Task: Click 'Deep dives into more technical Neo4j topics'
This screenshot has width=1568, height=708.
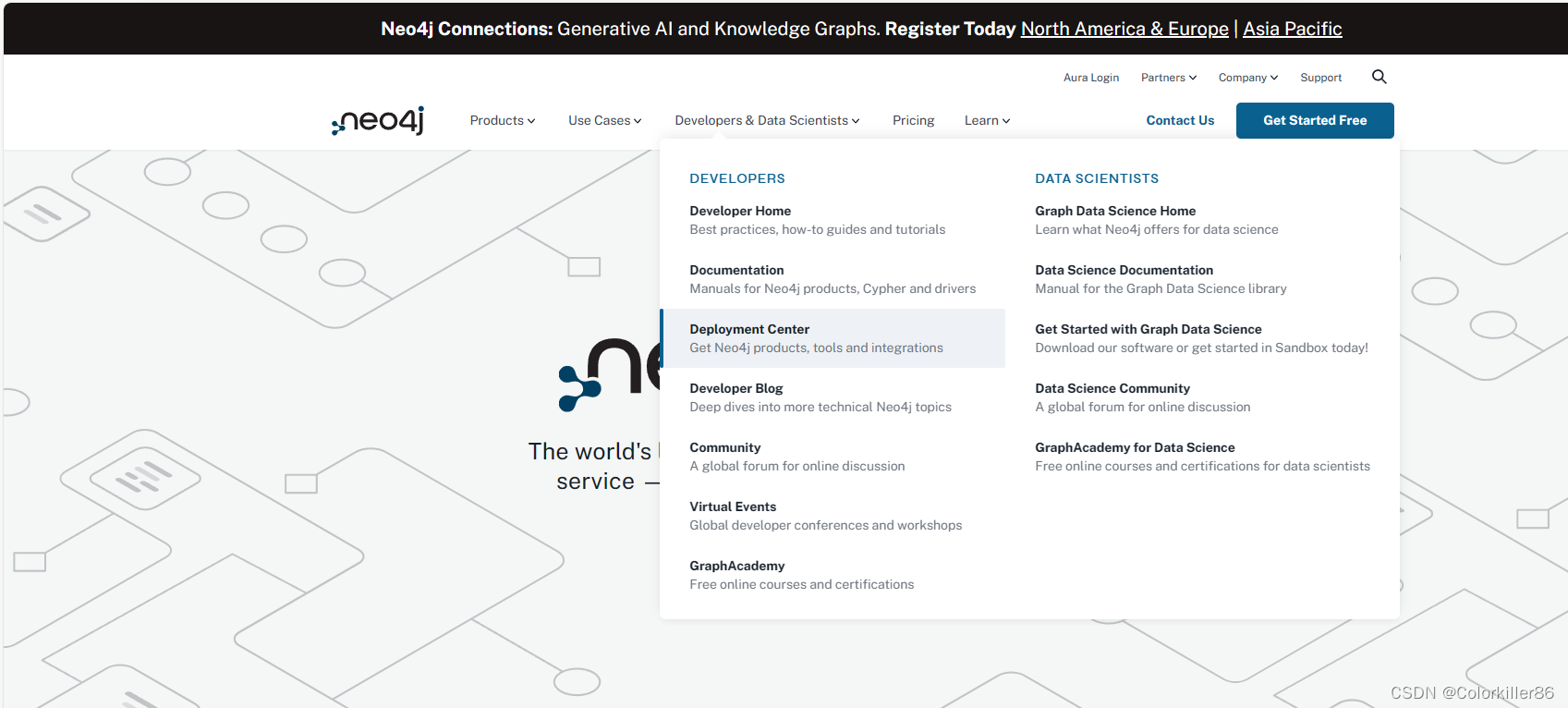Action: pos(820,407)
